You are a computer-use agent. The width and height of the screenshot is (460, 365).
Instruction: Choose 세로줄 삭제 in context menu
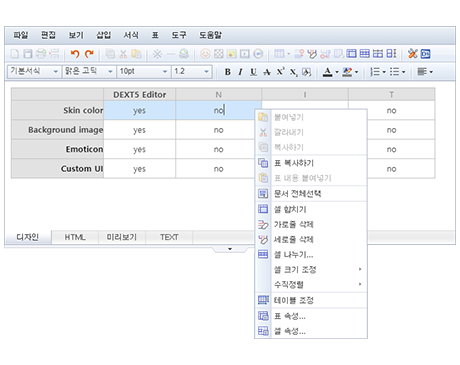[311, 239]
